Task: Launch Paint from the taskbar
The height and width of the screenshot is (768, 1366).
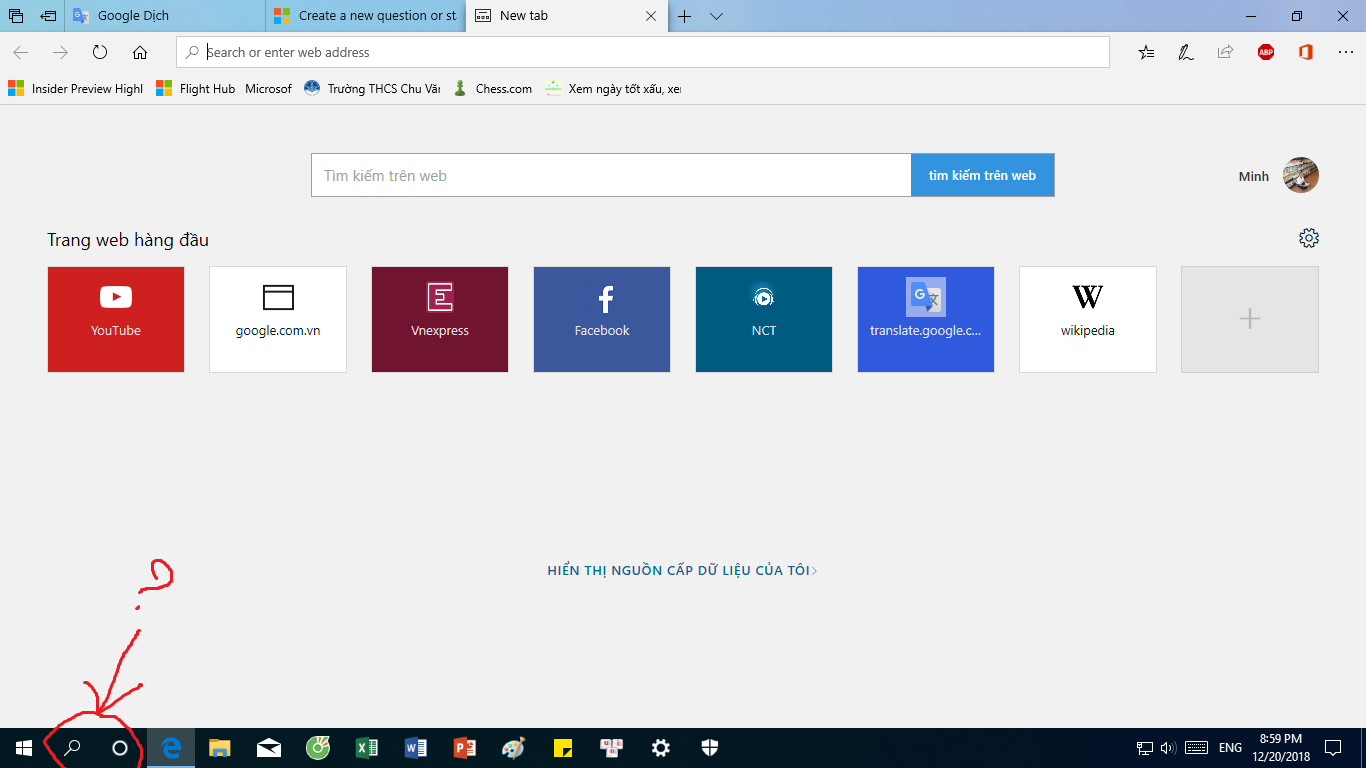Action: (513, 748)
